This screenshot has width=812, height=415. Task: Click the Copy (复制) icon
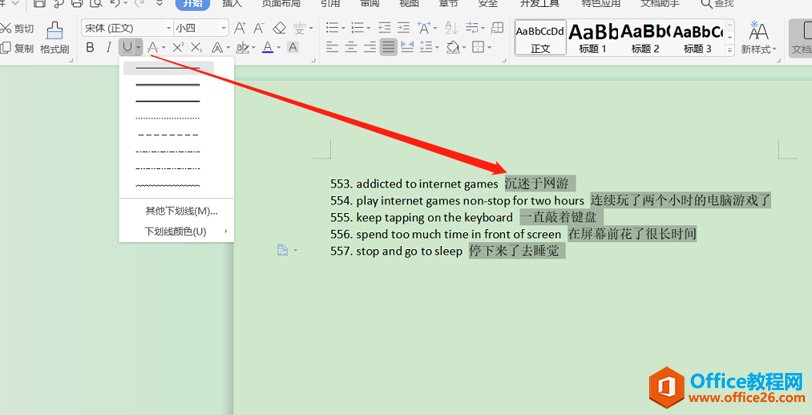click(x=5, y=48)
